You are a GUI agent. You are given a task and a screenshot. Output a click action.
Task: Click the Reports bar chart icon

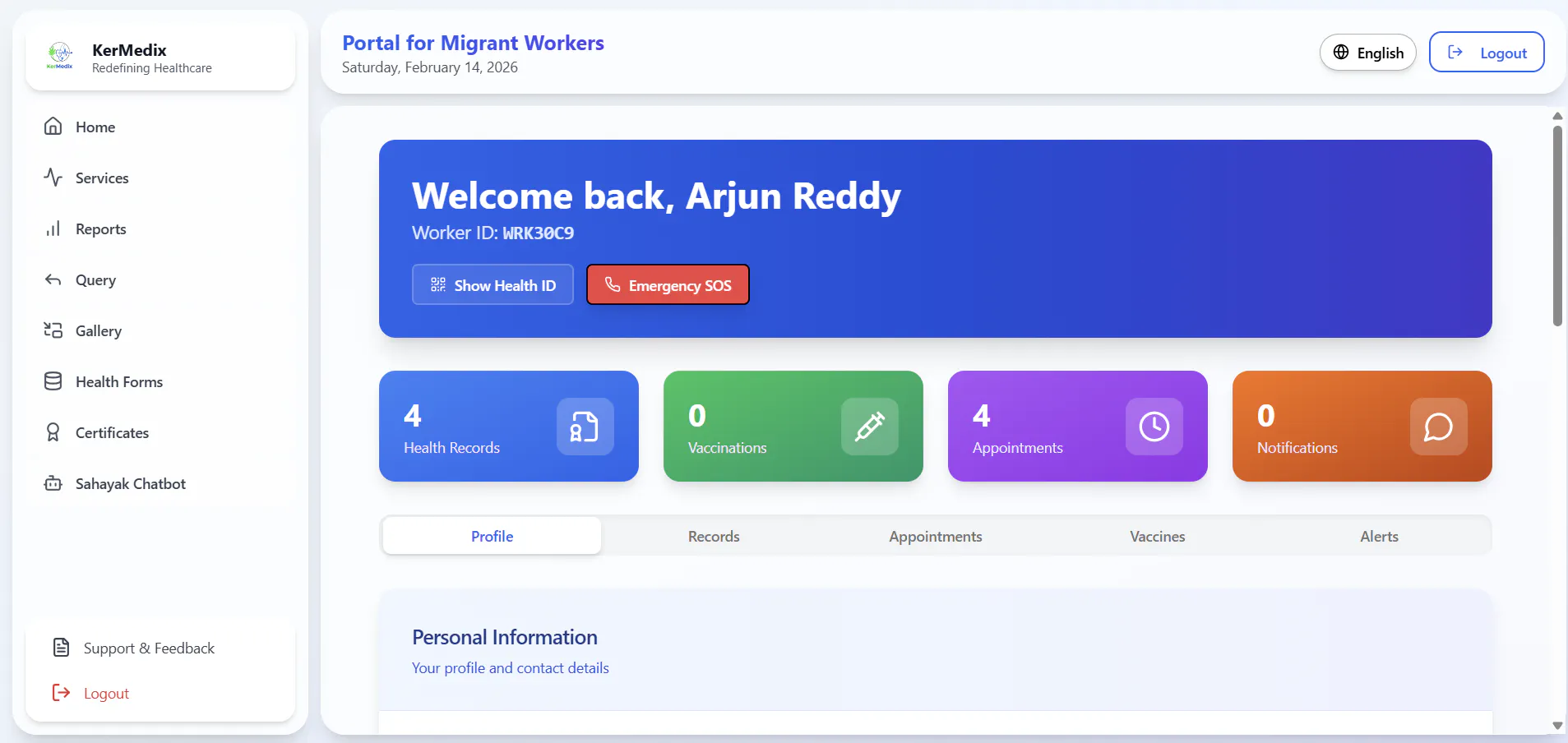point(53,228)
